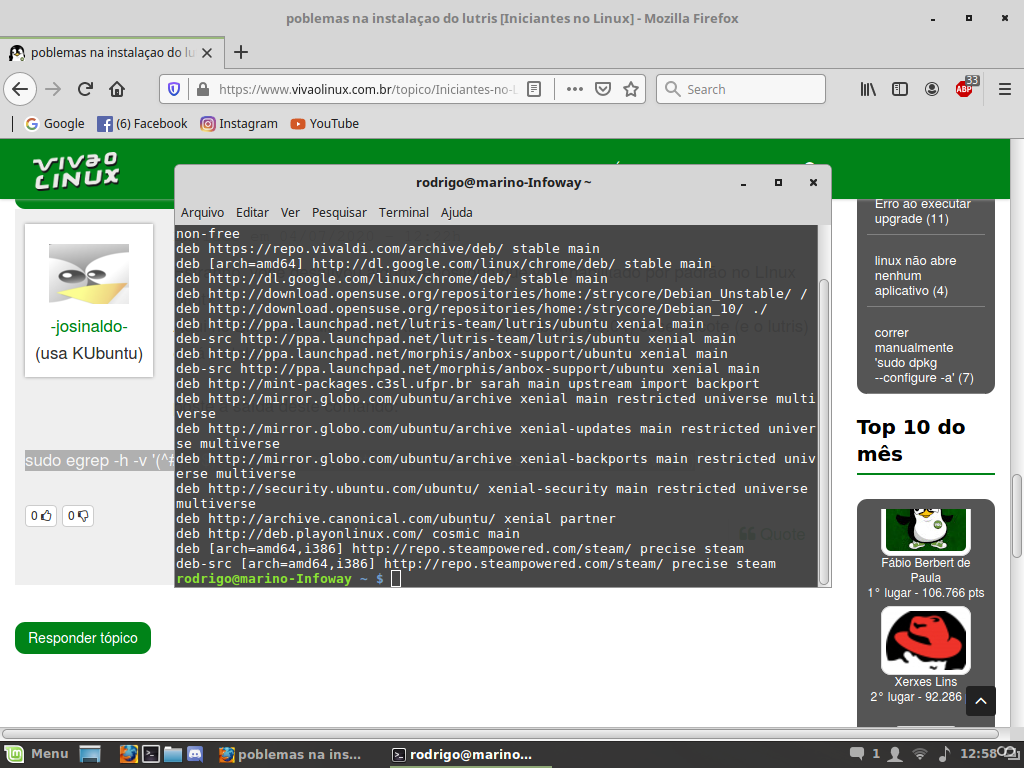The image size is (1024, 768).
Task: Open 'correr manualmente sudo dpkg' topic
Action: pyautogui.click(x=923, y=355)
